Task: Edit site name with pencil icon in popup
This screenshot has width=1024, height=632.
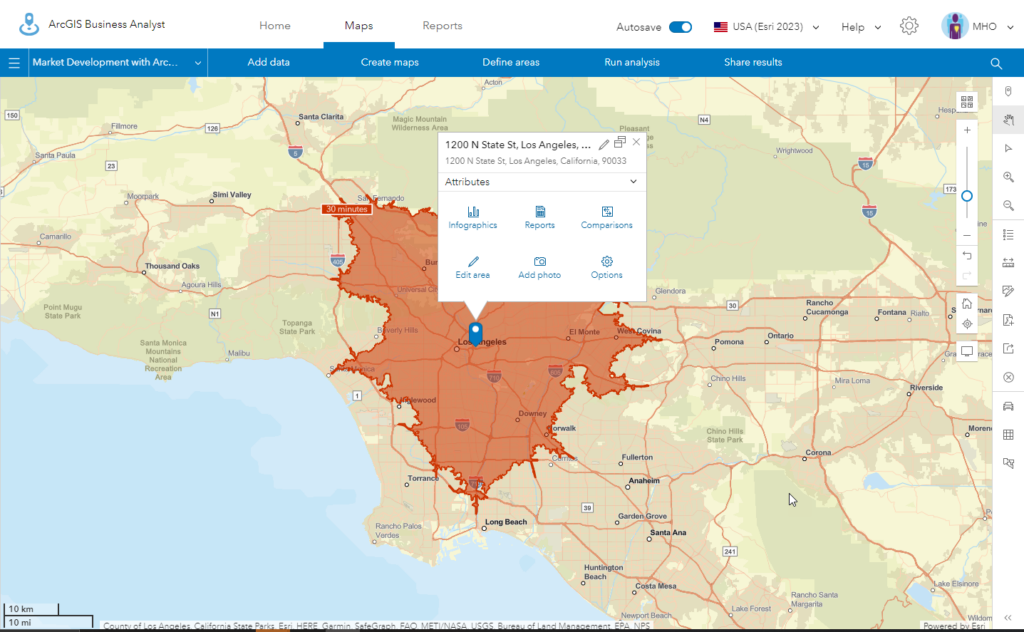Action: point(603,144)
